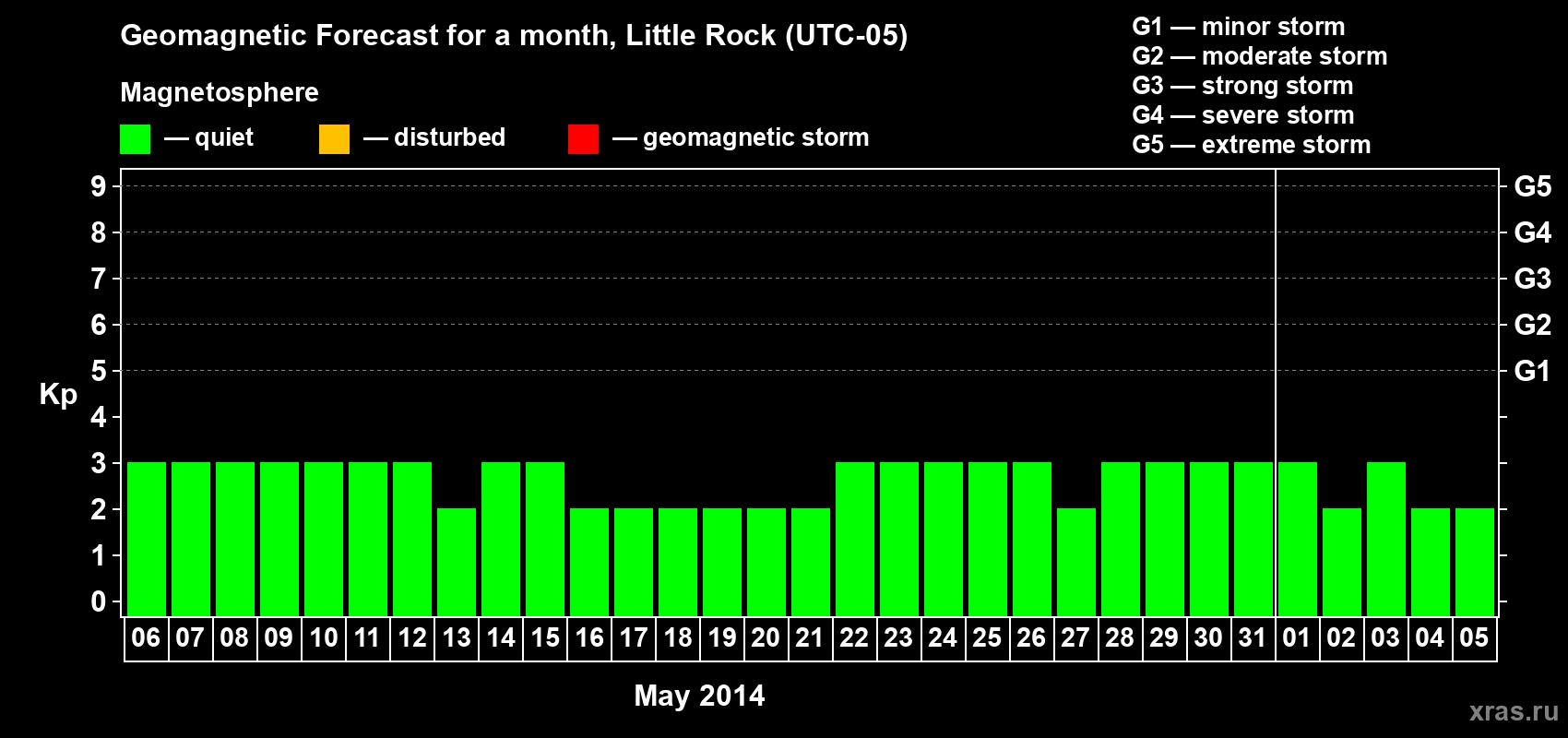This screenshot has height=738, width=1568.
Task: Click the G3 label on right axis
Action: tap(1533, 279)
